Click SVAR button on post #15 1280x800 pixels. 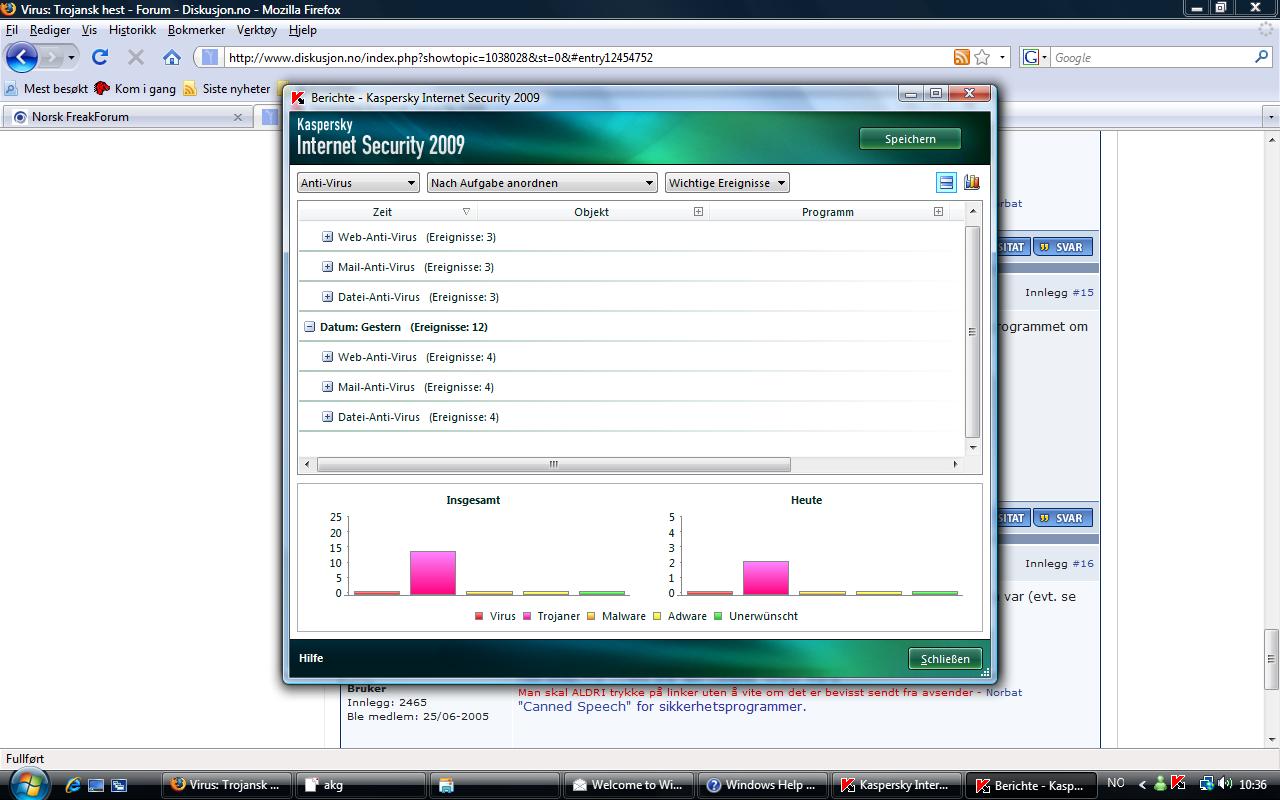pyautogui.click(x=1061, y=247)
